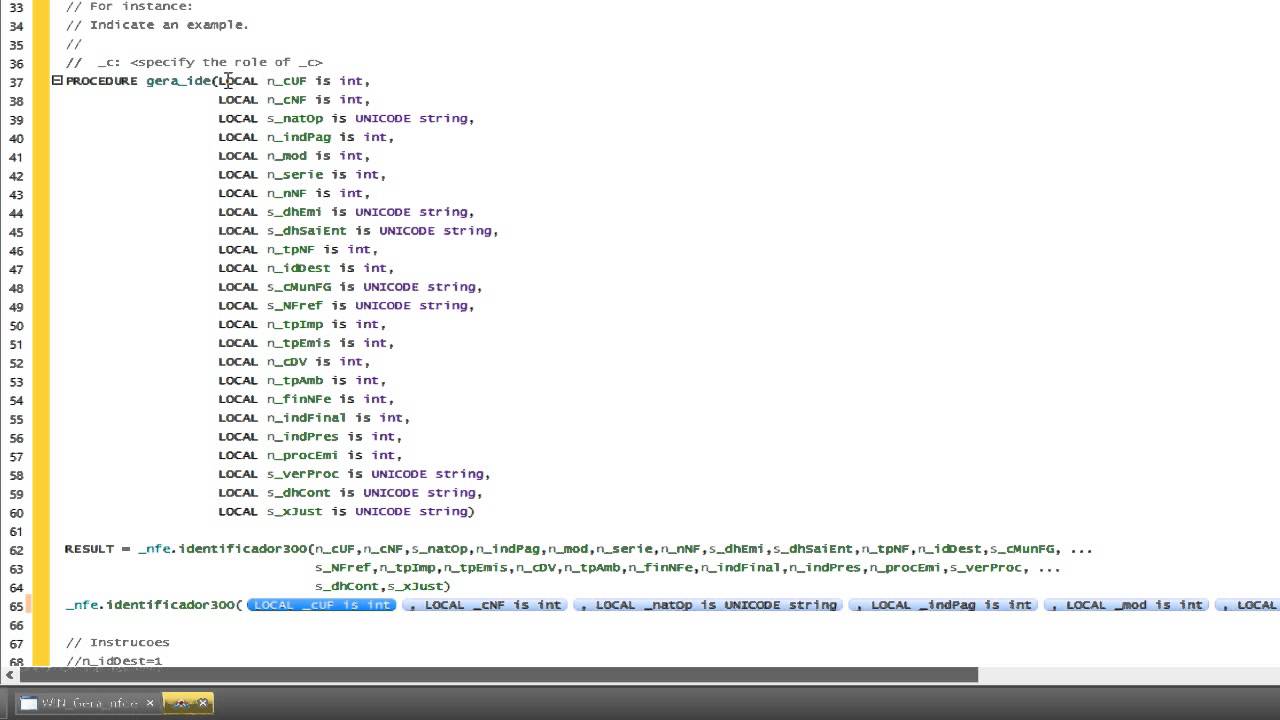Click the '// Instrucoes' comment
The width and height of the screenshot is (1280, 720).
[x=118, y=643]
